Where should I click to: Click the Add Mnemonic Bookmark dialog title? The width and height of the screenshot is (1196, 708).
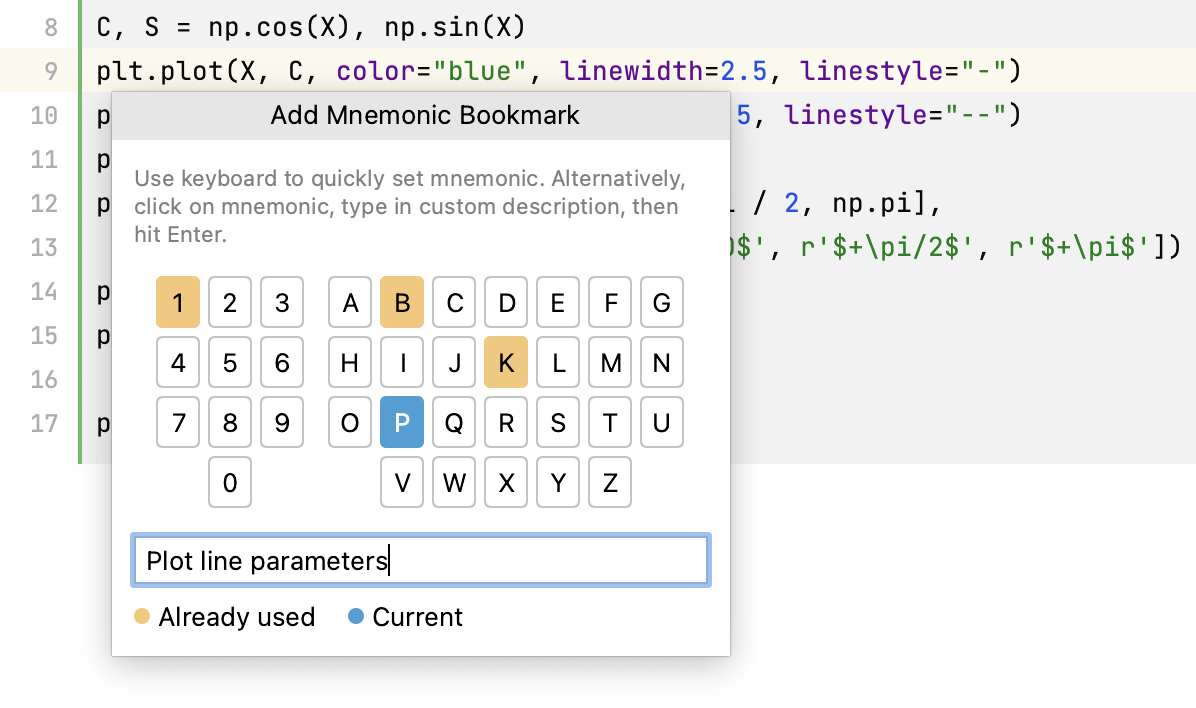424,115
